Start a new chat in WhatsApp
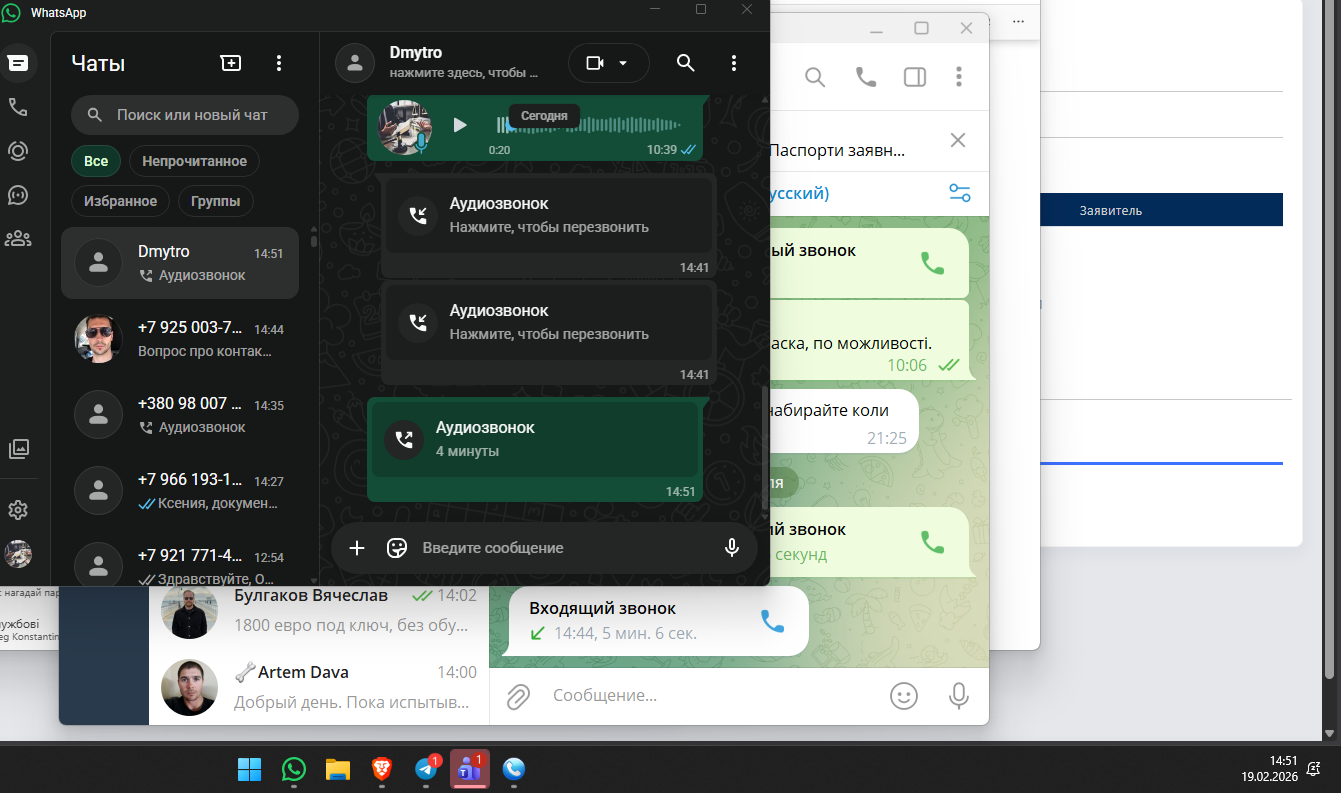1341x793 pixels. point(231,63)
